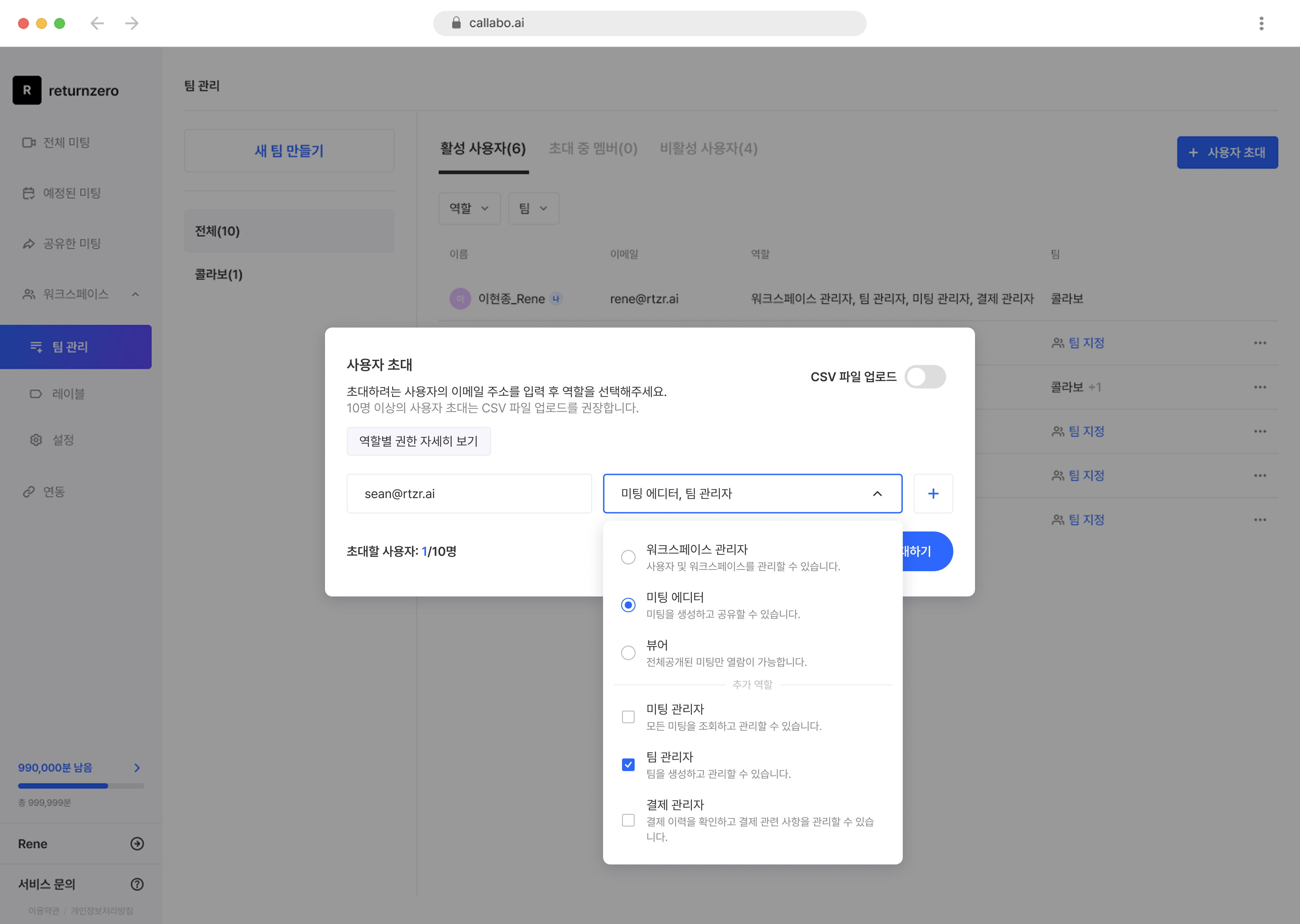This screenshot has height=924, width=1300.
Task: Select the 뷰어 radio button
Action: pyautogui.click(x=628, y=653)
